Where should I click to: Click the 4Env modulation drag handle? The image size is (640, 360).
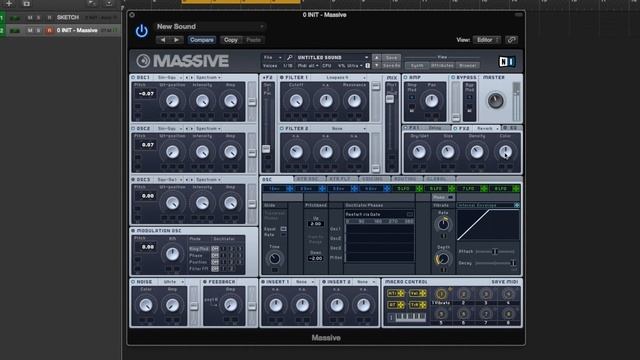pos(387,189)
